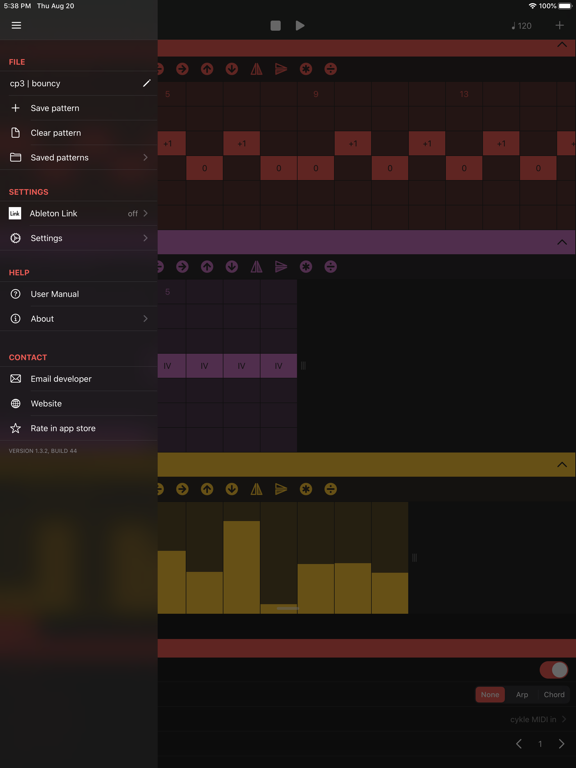Image resolution: width=576 pixels, height=768 pixels.
Task: Toggle the +1 cell under step 5
Action: (x=171, y=144)
